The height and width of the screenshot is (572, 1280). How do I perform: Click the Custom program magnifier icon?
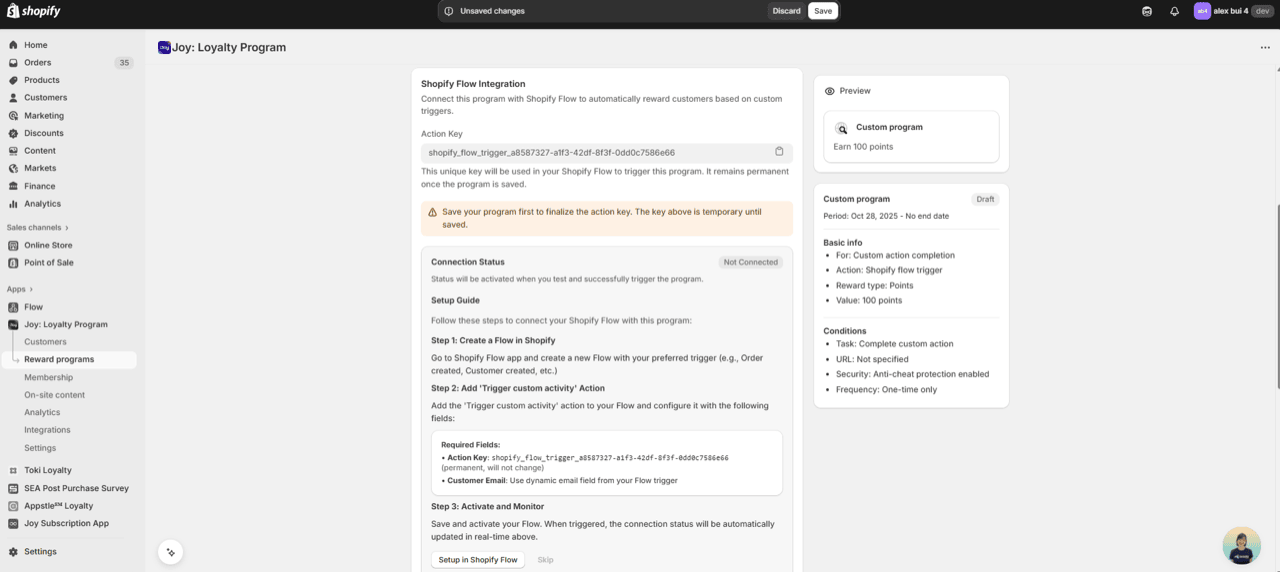pyautogui.click(x=841, y=128)
